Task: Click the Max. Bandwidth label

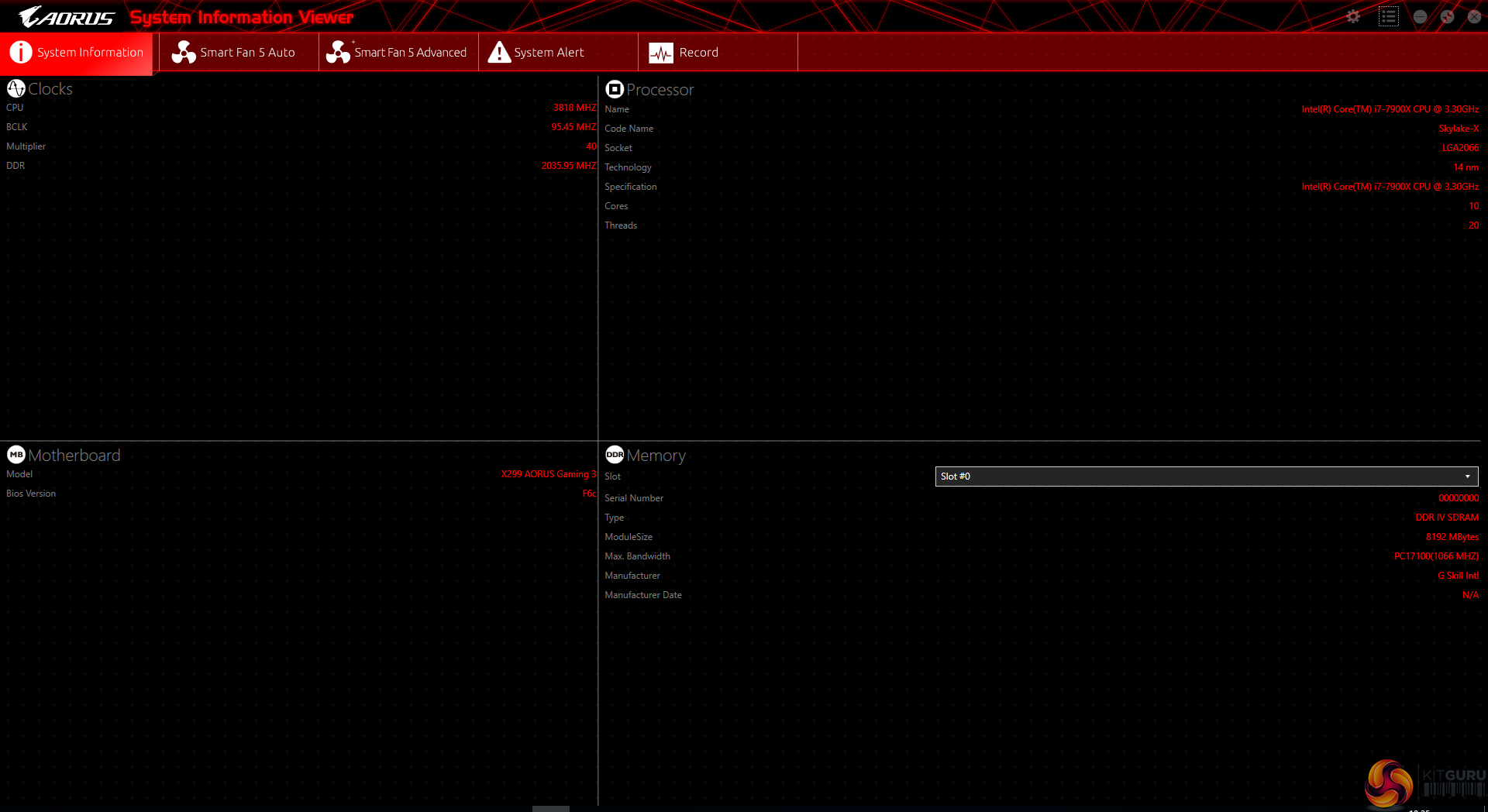Action: pyautogui.click(x=638, y=556)
